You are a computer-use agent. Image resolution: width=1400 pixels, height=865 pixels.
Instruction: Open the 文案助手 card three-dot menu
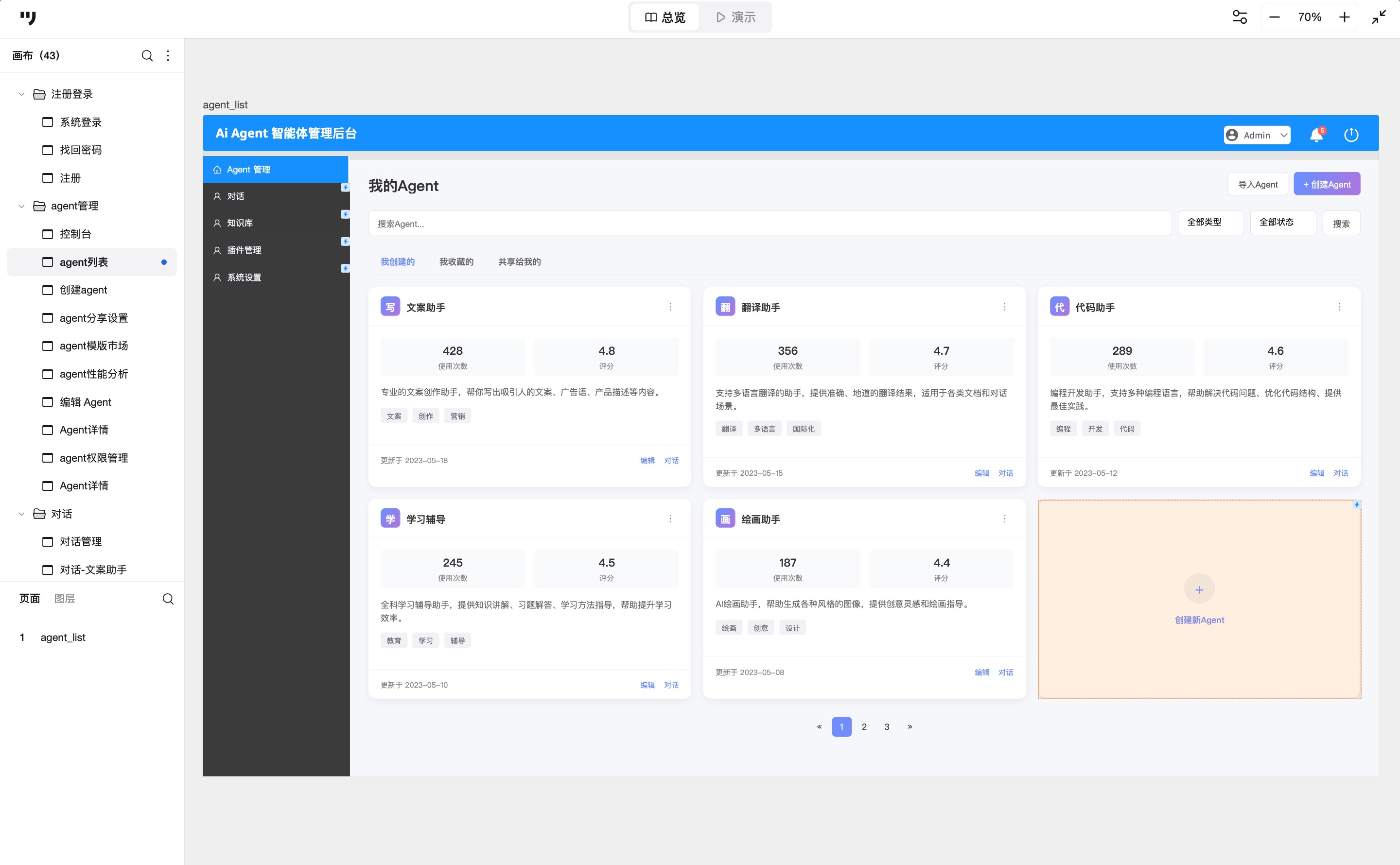[x=670, y=307]
